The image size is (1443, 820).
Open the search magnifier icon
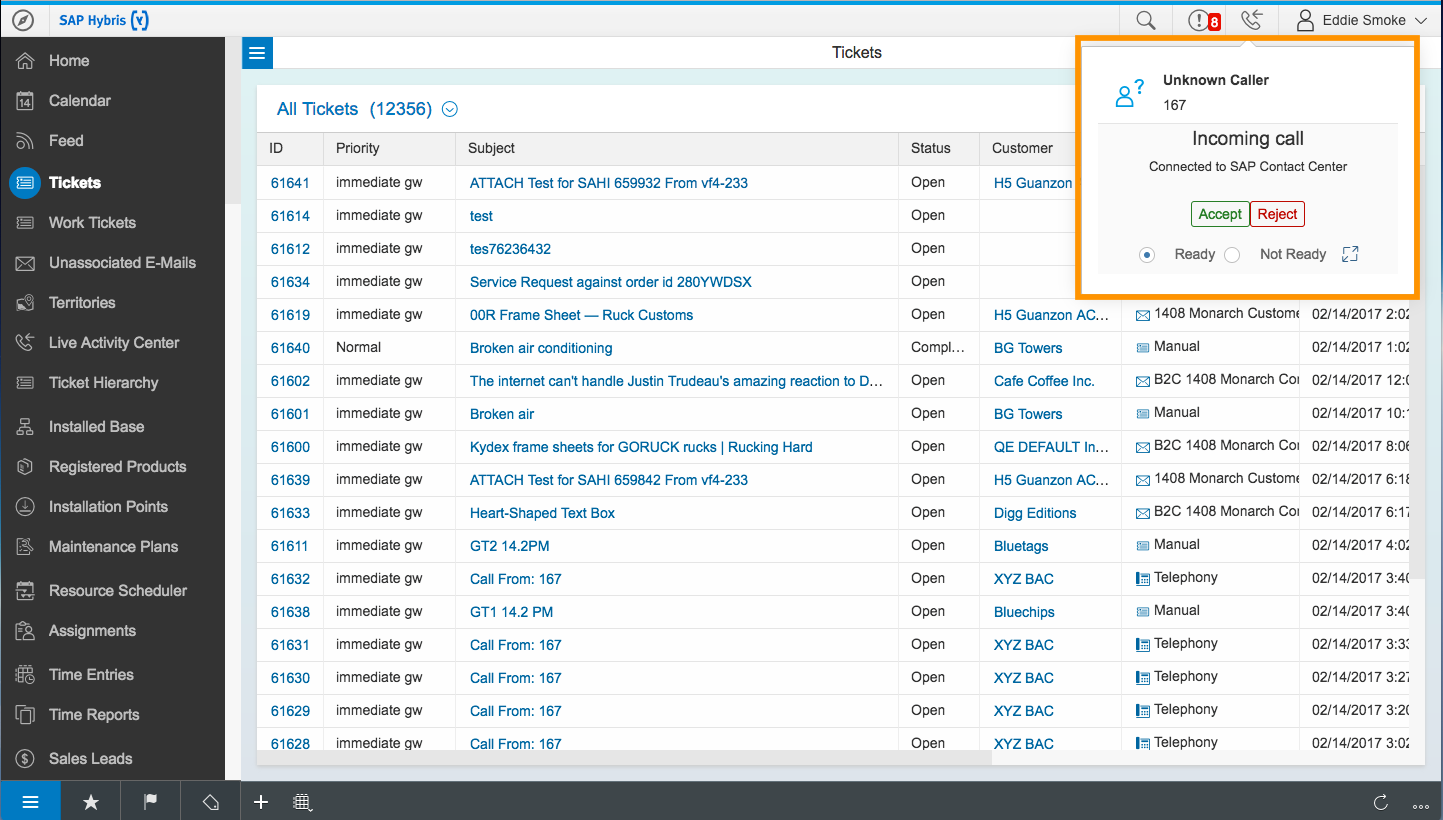(1146, 20)
